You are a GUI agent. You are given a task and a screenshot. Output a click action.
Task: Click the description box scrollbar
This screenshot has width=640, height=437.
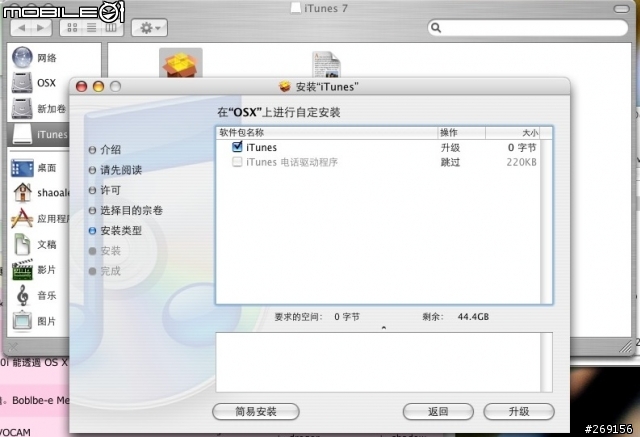click(x=546, y=362)
